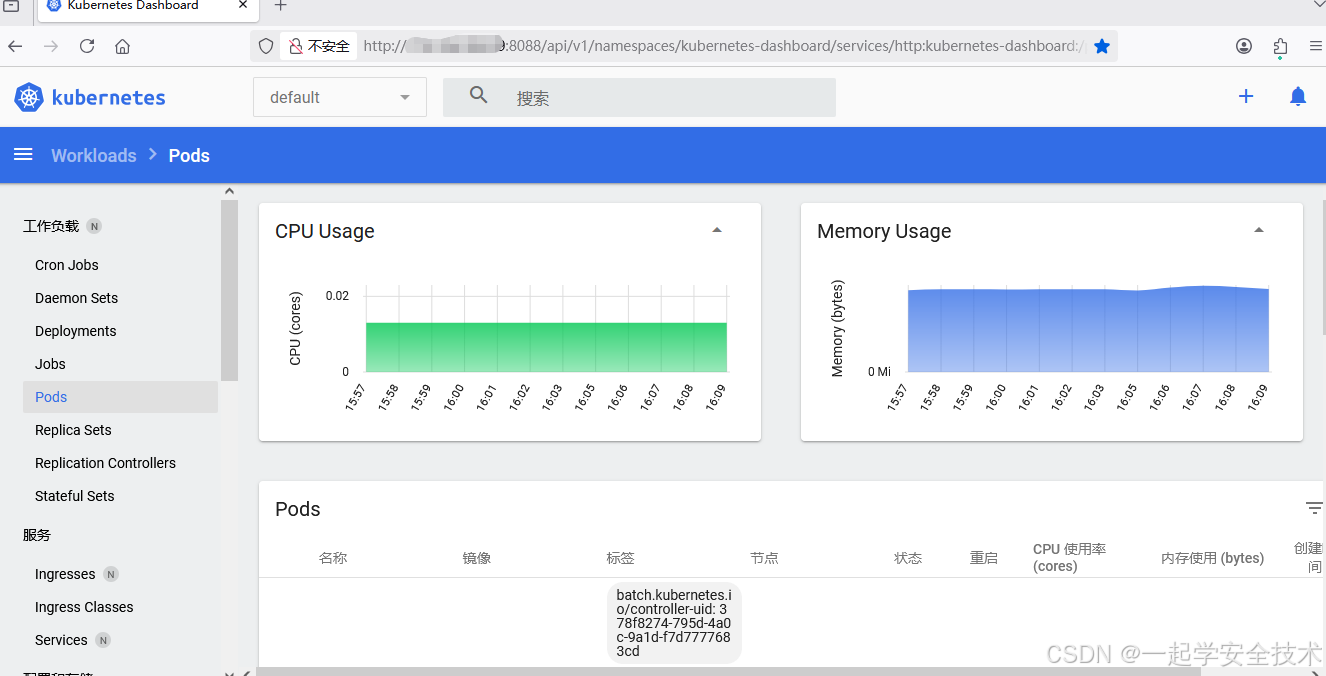Click the N badge next to 工作负载
This screenshot has height=676, width=1326.
(x=94, y=226)
